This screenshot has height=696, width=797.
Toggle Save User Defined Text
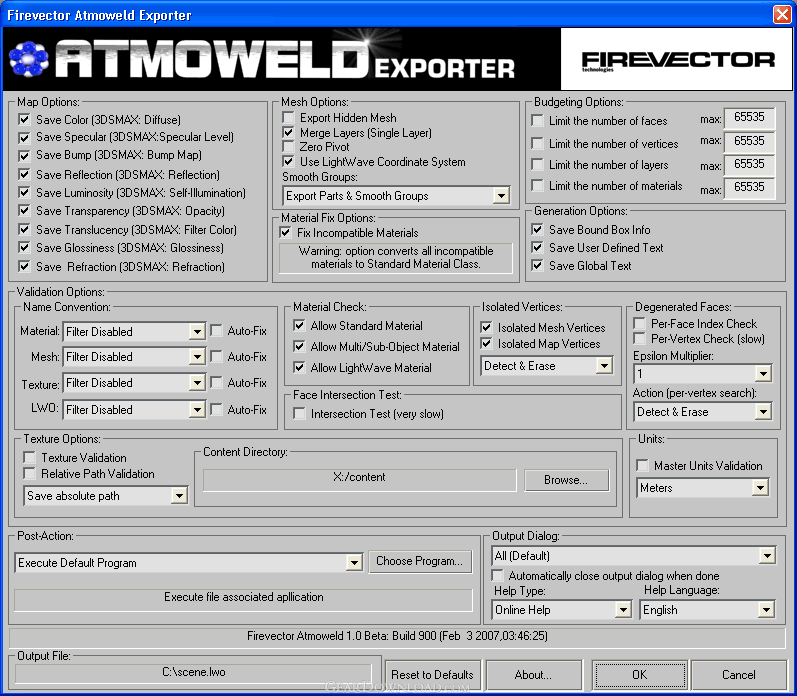pyautogui.click(x=537, y=248)
